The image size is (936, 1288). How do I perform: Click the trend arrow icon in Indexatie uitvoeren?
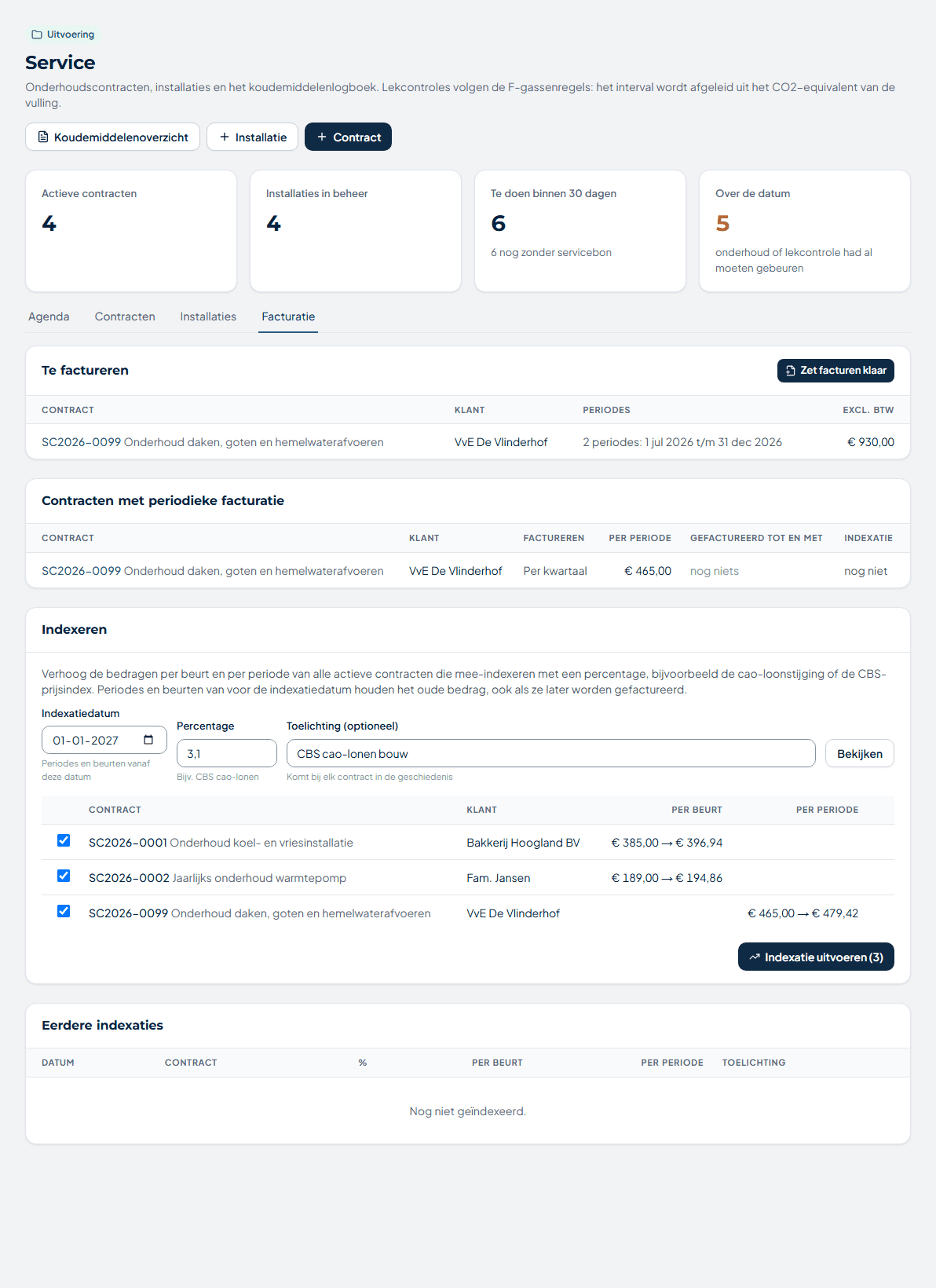755,957
